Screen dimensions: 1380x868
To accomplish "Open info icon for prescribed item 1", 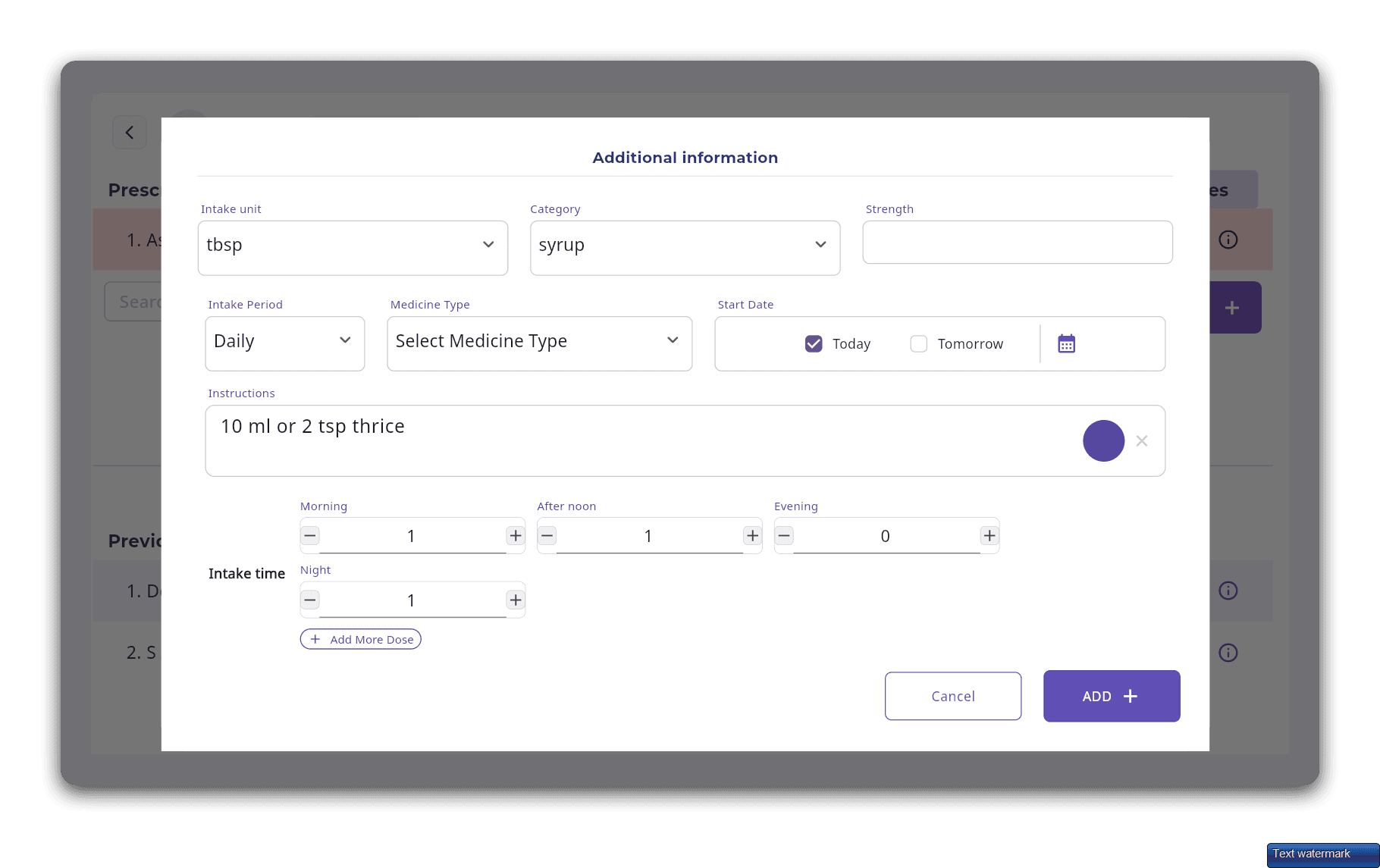I will point(1228,240).
